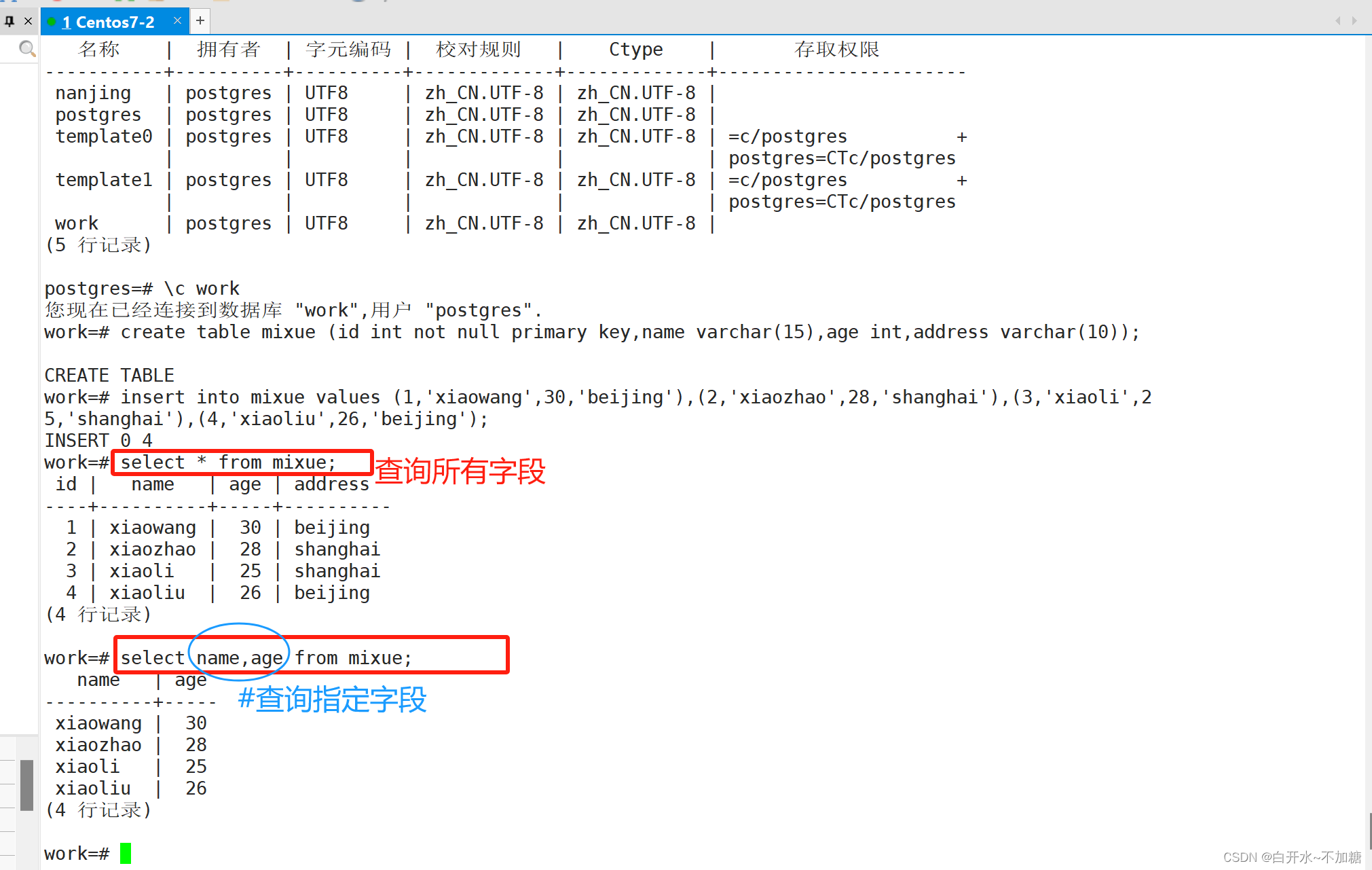
Task: Click the 'nanjing' database name row
Action: click(93, 93)
